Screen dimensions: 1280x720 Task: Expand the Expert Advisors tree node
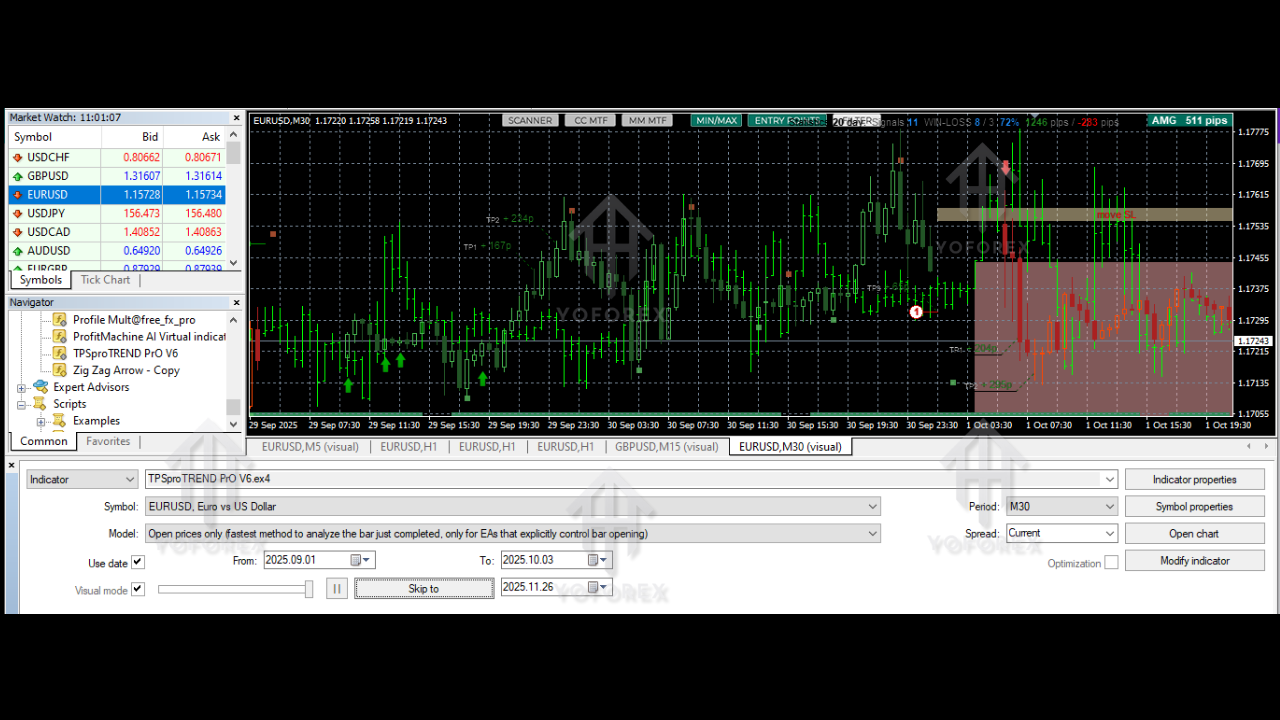click(21, 388)
